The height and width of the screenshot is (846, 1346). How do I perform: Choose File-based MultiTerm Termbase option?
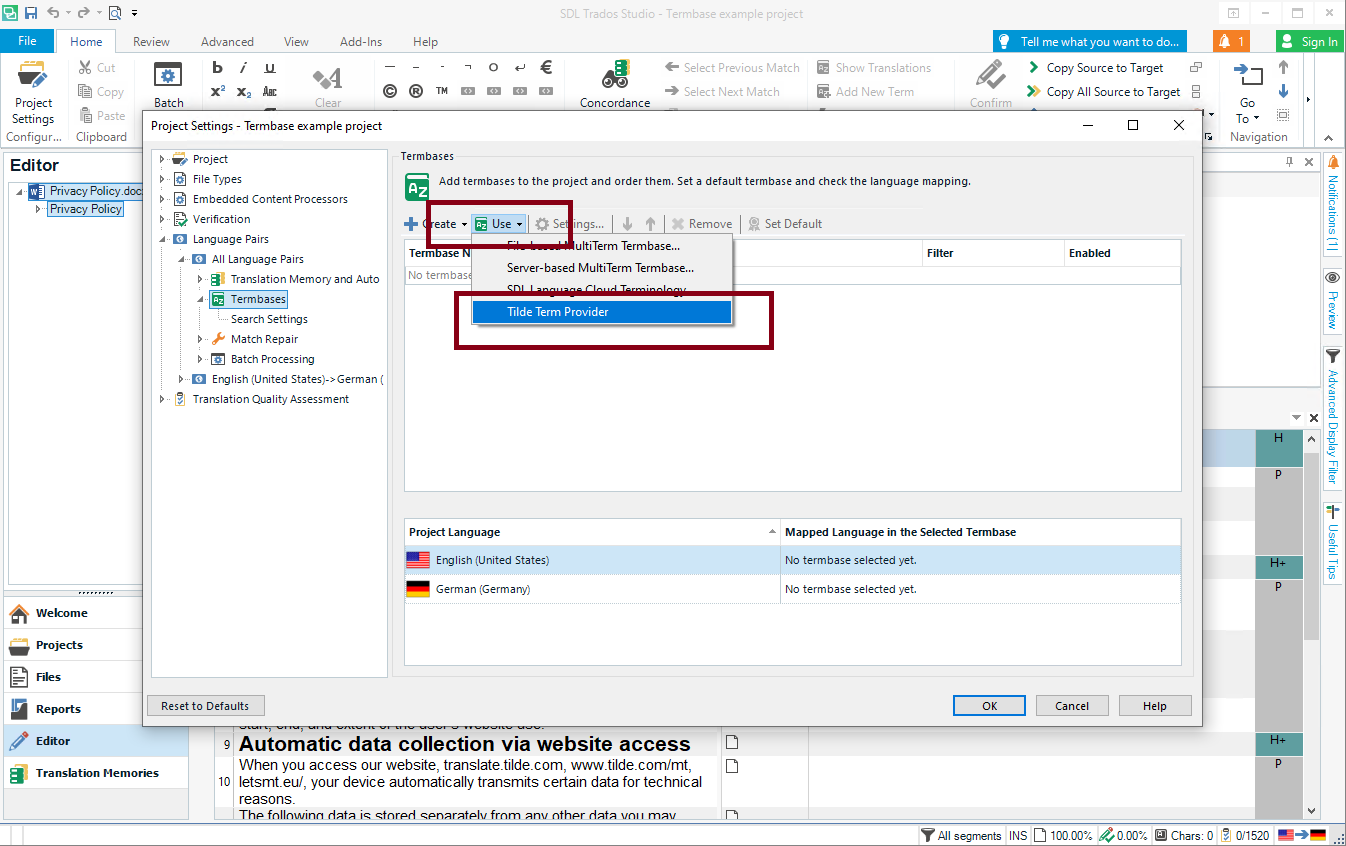pos(602,246)
